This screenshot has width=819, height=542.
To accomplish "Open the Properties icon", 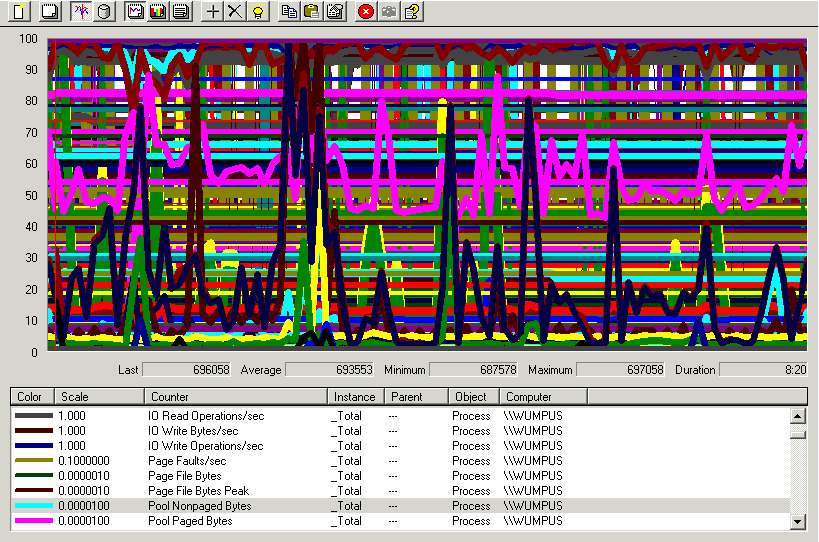I will point(335,11).
